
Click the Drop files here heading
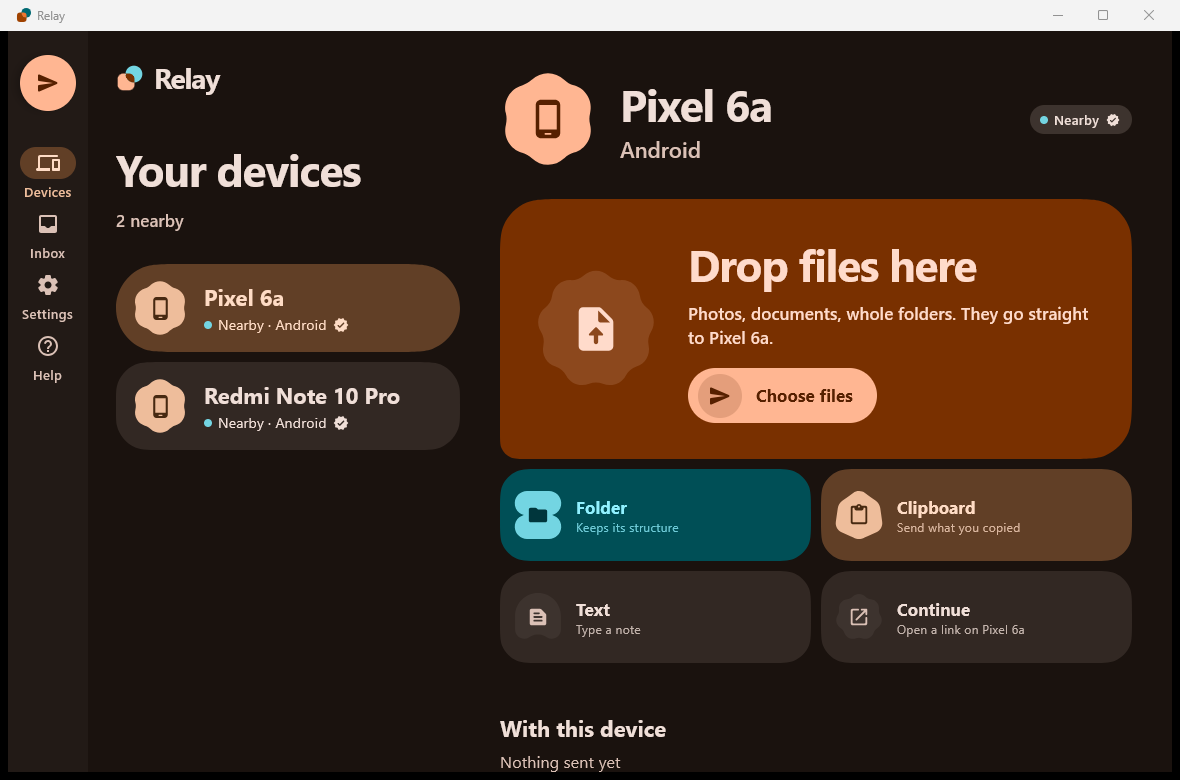(x=832, y=267)
